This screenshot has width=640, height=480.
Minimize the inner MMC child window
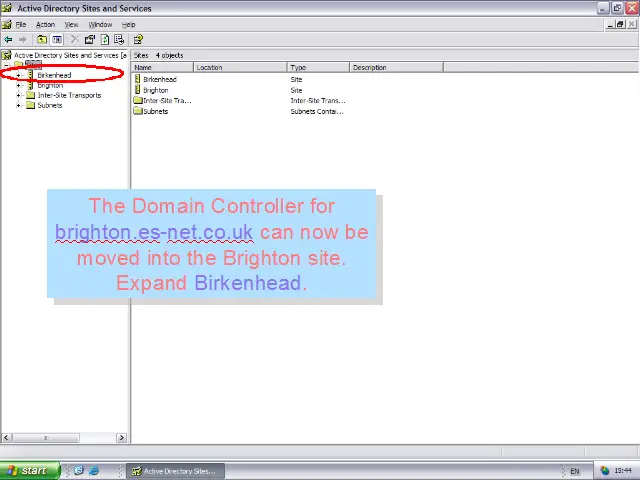[610, 24]
